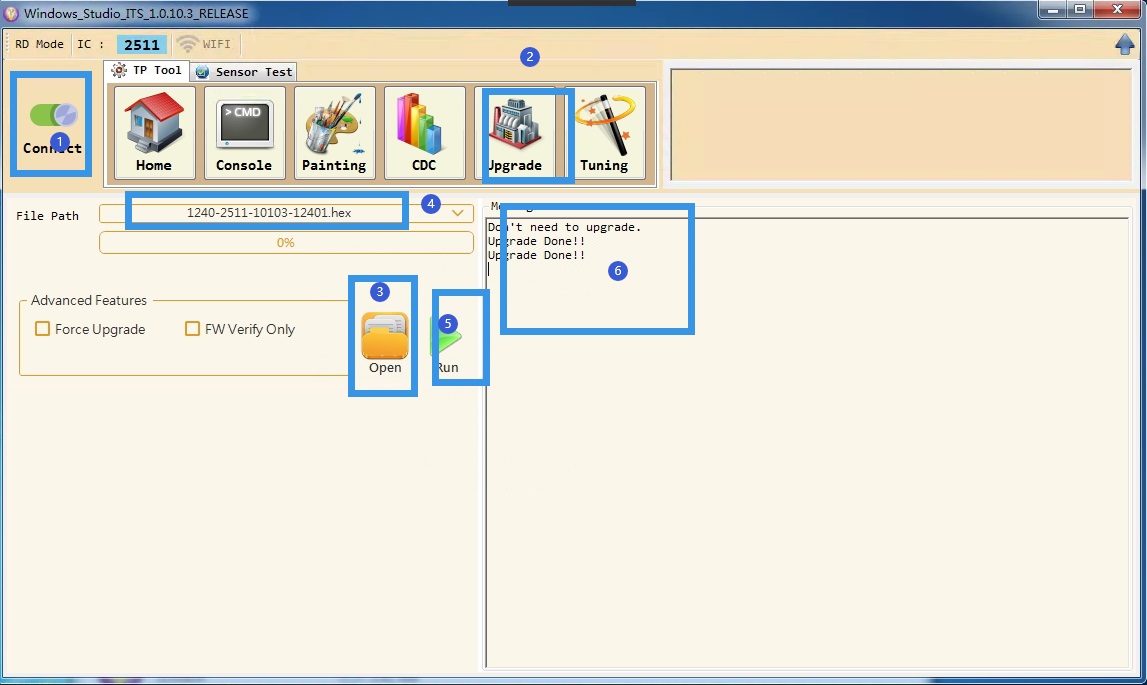Open the Upgrade tool

tap(514, 132)
